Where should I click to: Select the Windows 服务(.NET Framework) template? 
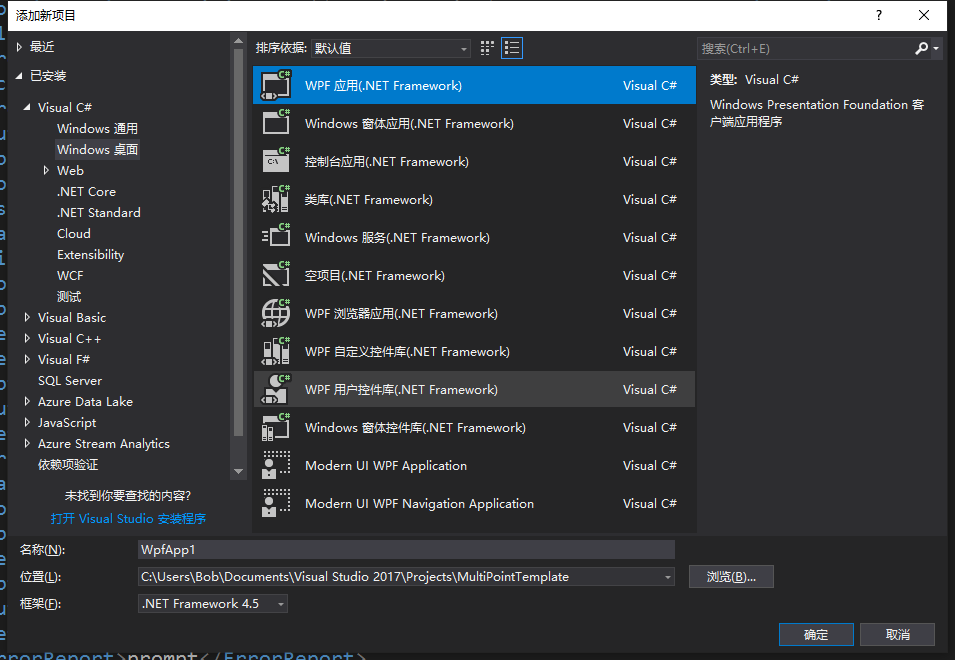click(420, 237)
